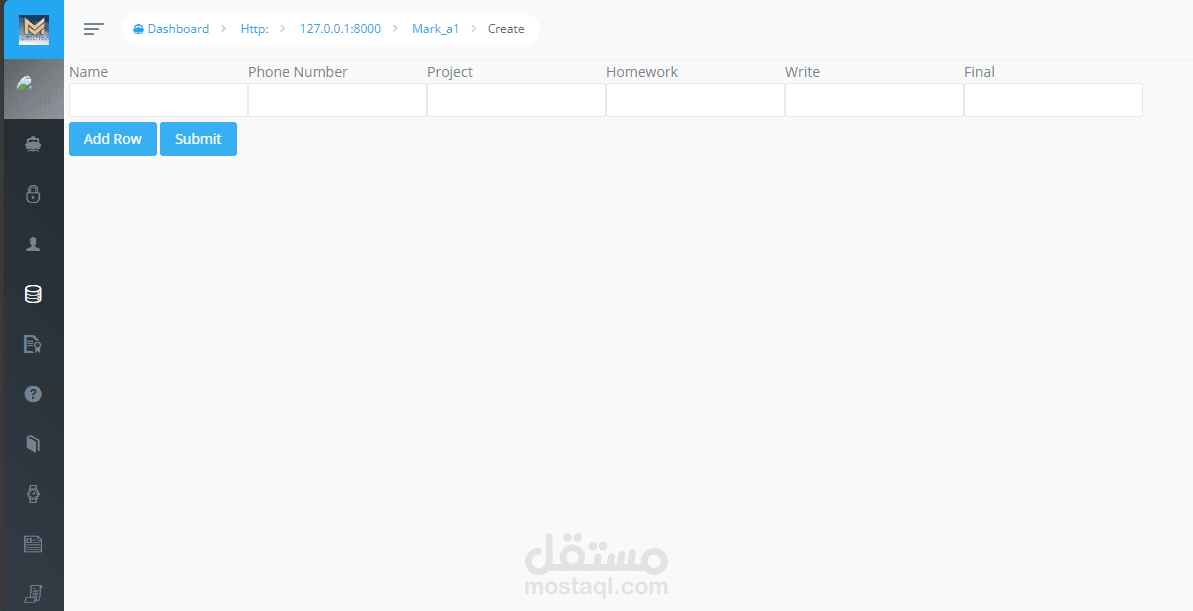The width and height of the screenshot is (1193, 611).
Task: Open the question mark help icon
Action: [x=33, y=394]
